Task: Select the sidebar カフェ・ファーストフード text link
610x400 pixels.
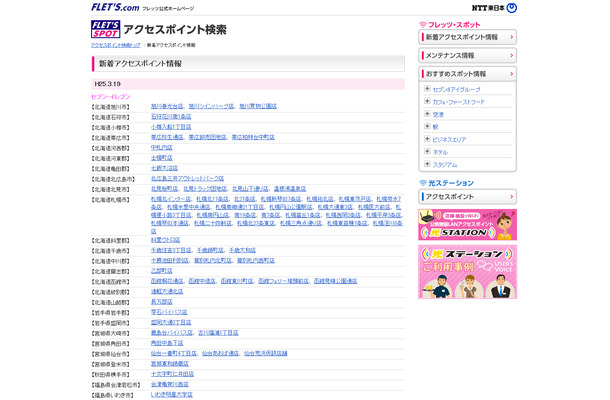Action: point(459,102)
